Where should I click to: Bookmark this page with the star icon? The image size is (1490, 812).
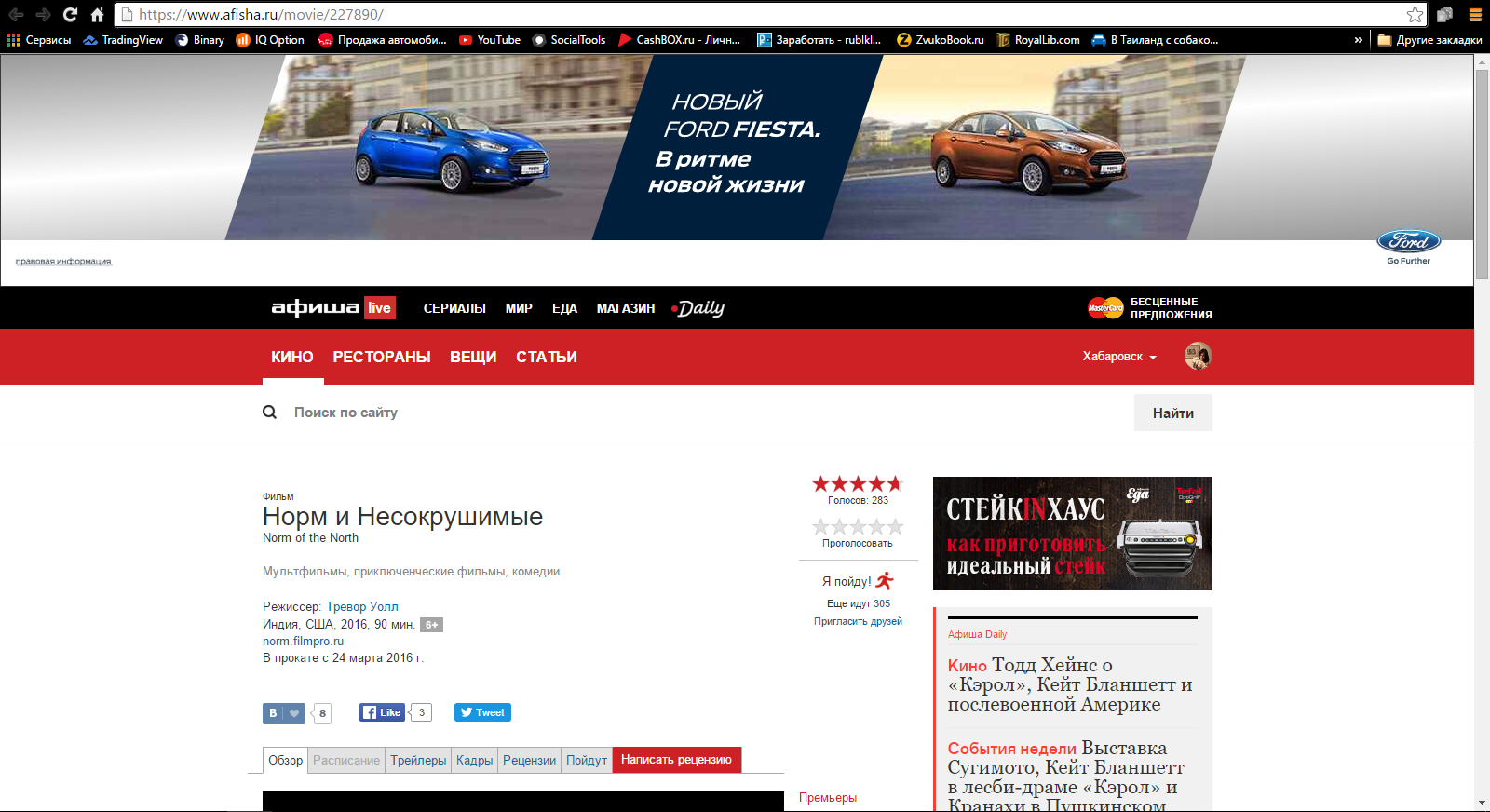[x=1415, y=15]
